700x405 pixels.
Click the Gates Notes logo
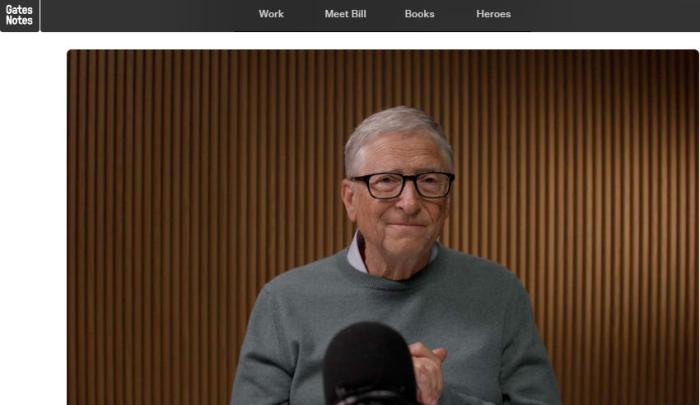19,15
